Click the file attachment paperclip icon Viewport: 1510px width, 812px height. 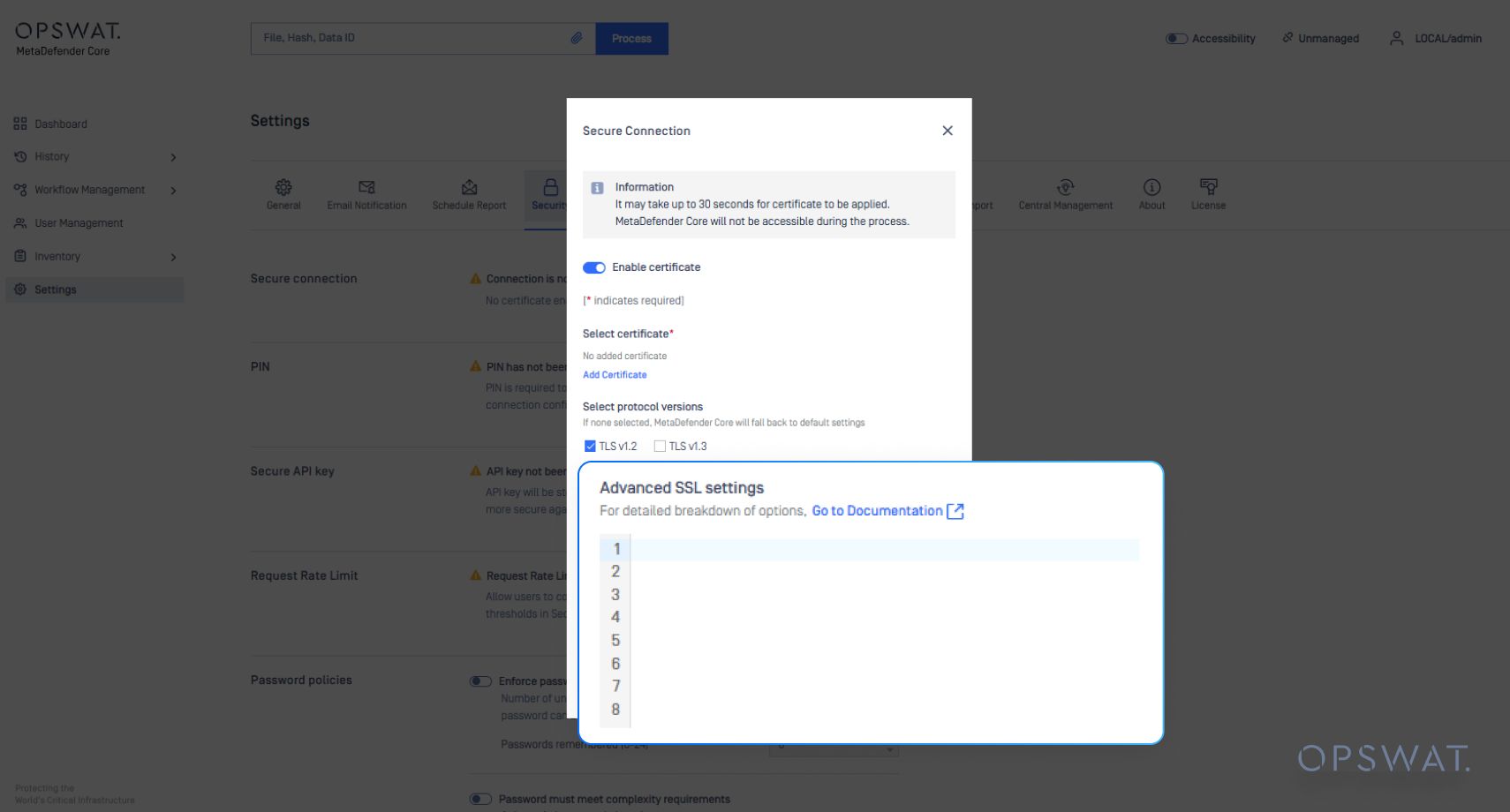pos(578,38)
